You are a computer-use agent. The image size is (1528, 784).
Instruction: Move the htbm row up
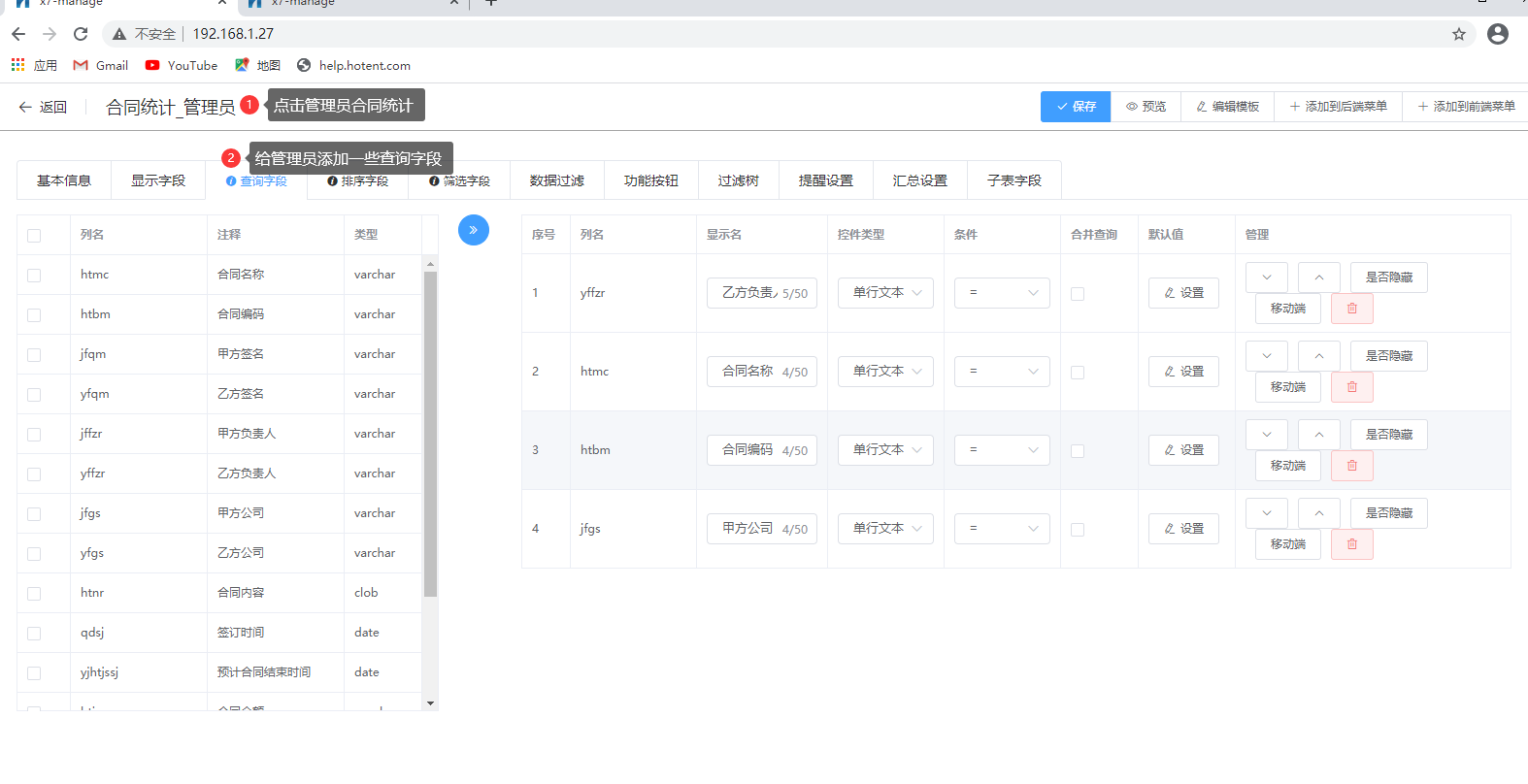1318,435
